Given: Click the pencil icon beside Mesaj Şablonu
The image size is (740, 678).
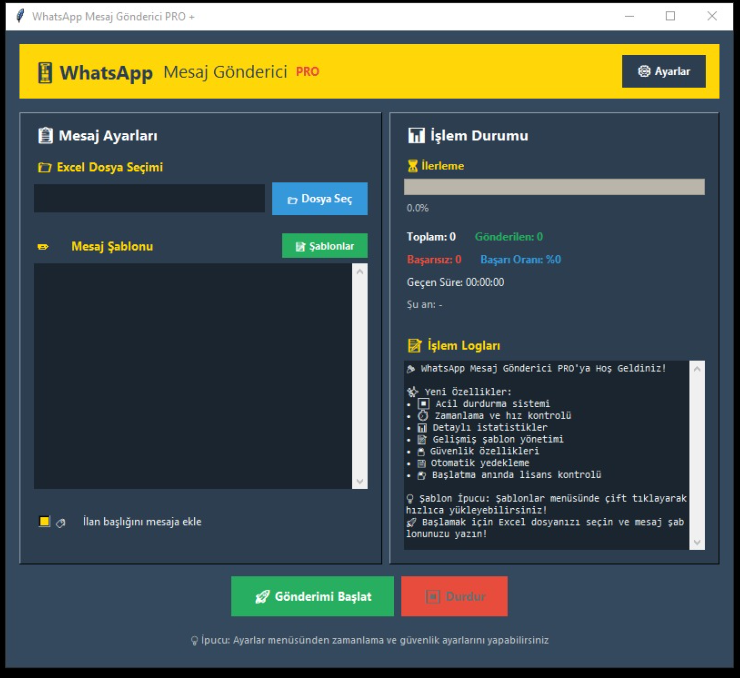Looking at the screenshot, I should (x=43, y=247).
